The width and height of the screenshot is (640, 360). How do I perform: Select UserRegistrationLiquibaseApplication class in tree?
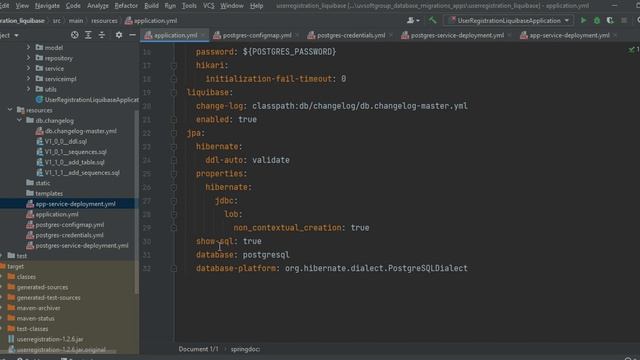click(87, 100)
